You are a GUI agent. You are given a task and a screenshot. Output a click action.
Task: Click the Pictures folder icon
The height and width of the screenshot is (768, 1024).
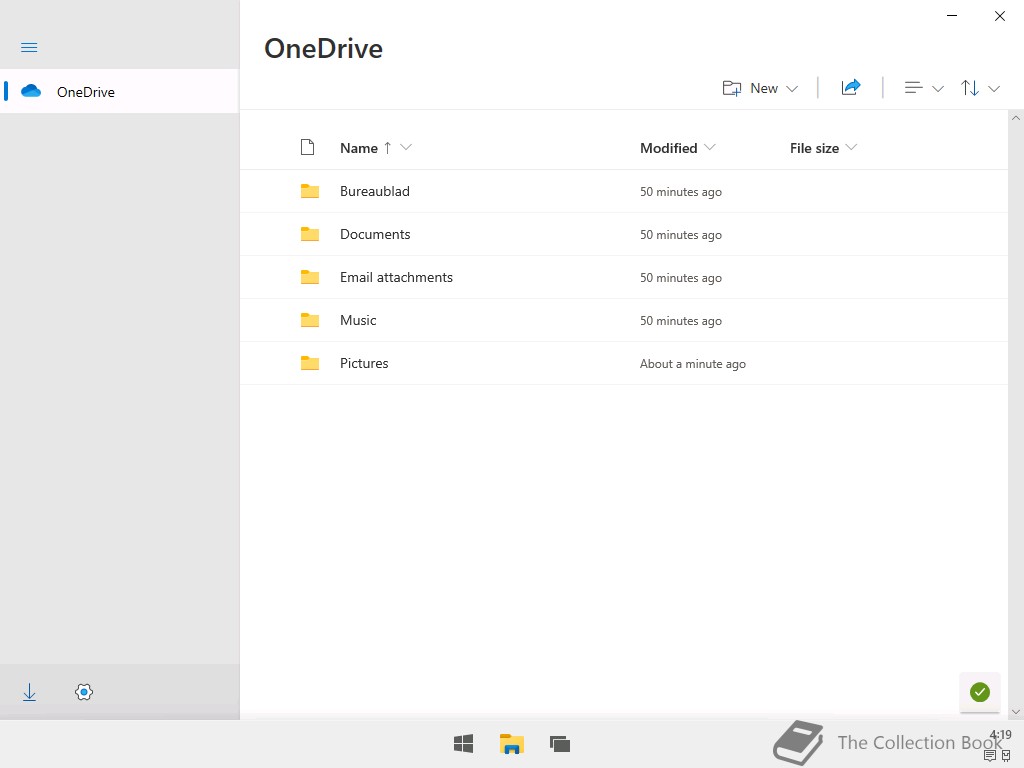click(x=310, y=363)
